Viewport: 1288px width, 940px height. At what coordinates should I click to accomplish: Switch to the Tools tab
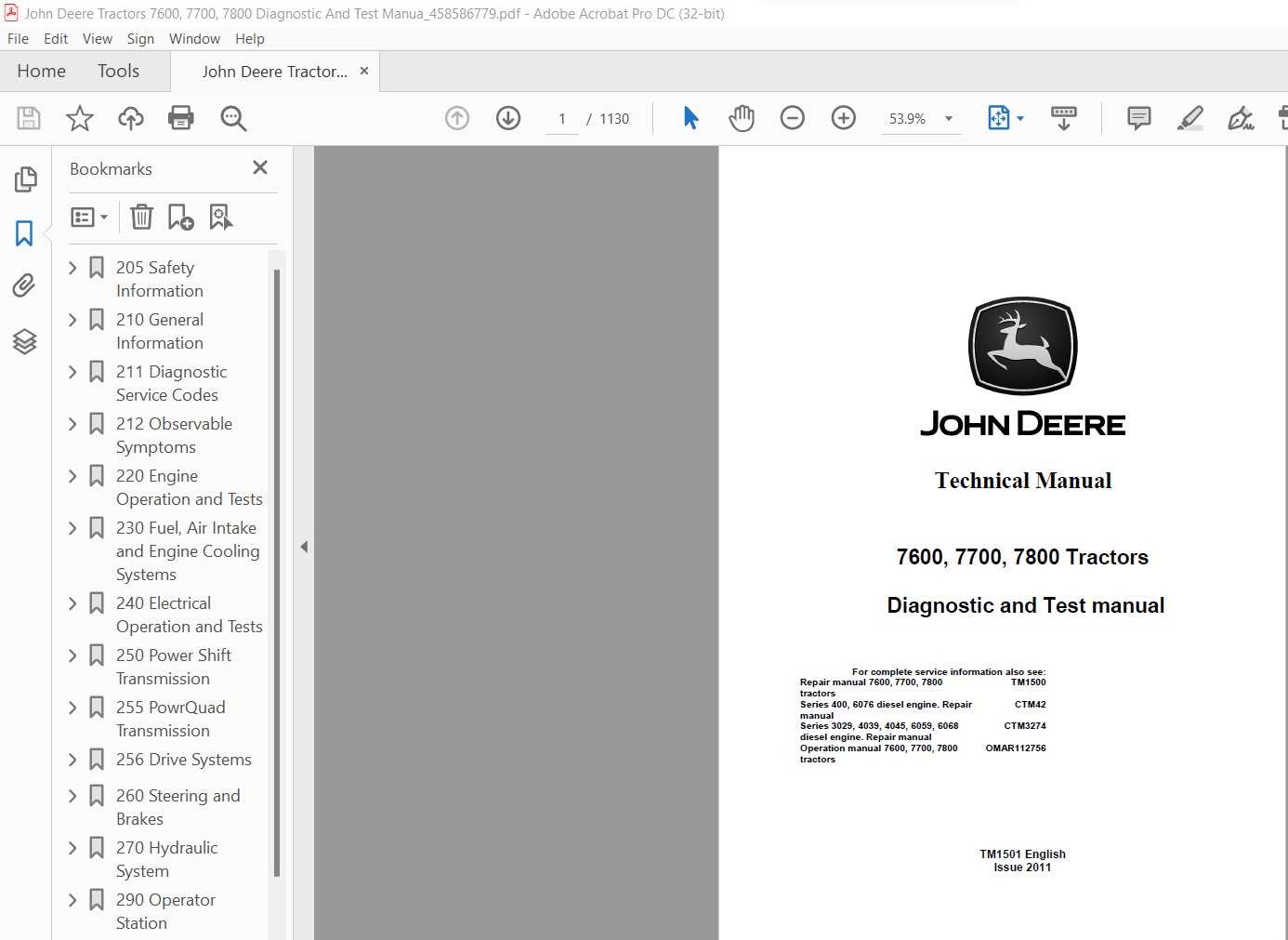118,71
